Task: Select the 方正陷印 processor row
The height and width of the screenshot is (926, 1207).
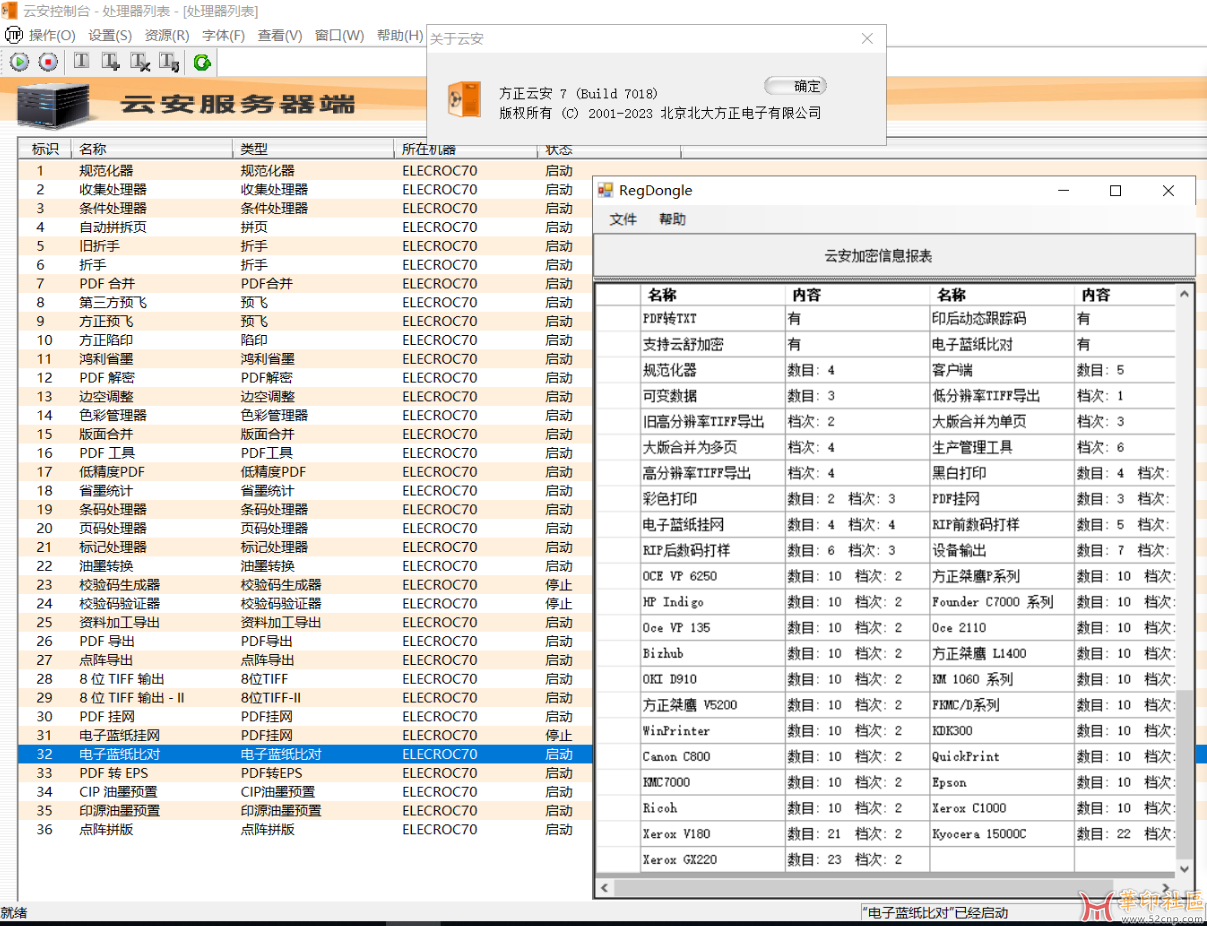Action: 105,340
